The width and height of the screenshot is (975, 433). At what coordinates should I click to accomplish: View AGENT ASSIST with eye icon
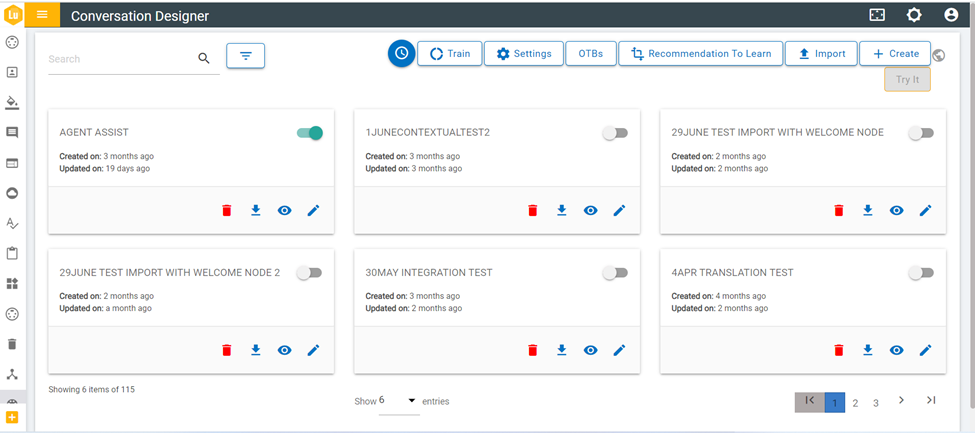(x=284, y=211)
